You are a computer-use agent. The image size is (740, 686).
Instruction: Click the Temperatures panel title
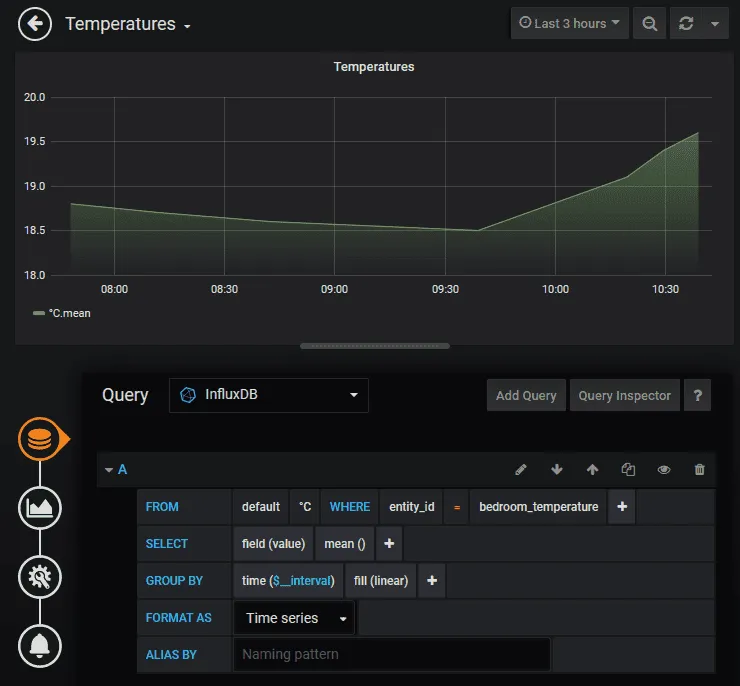coord(374,67)
